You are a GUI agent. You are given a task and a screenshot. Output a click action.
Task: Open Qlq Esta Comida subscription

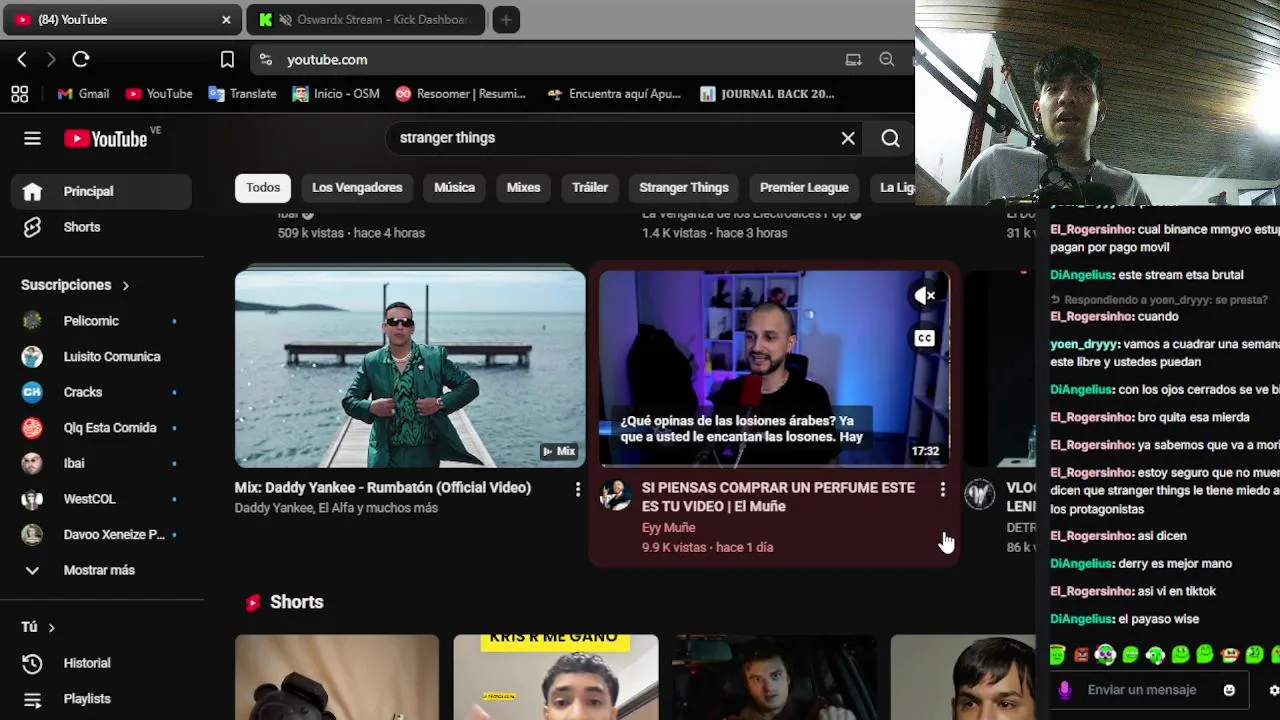[101, 428]
